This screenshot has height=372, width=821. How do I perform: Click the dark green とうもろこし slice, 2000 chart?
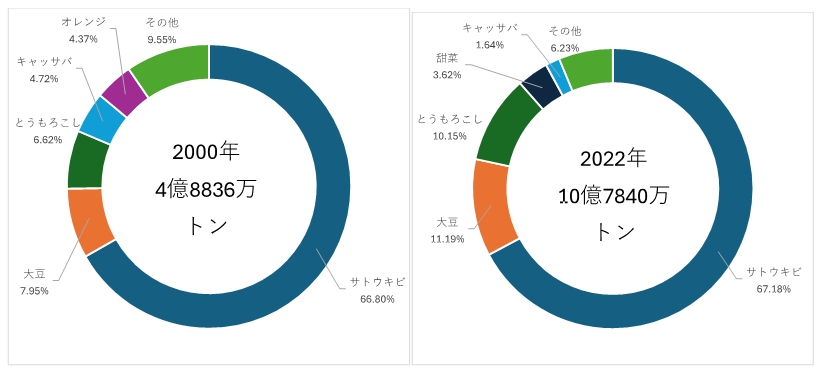point(88,160)
